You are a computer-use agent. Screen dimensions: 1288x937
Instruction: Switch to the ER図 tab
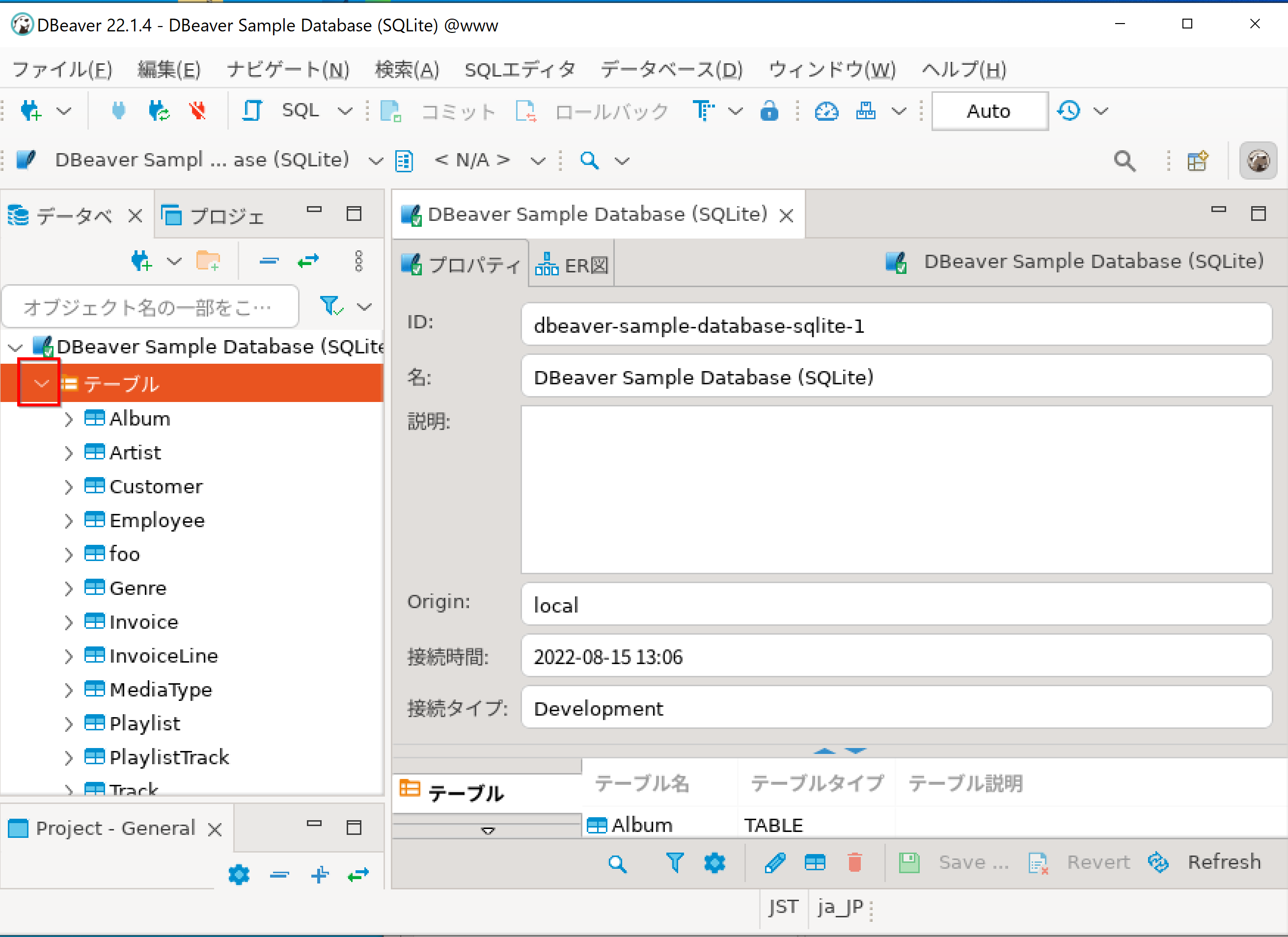tap(572, 265)
